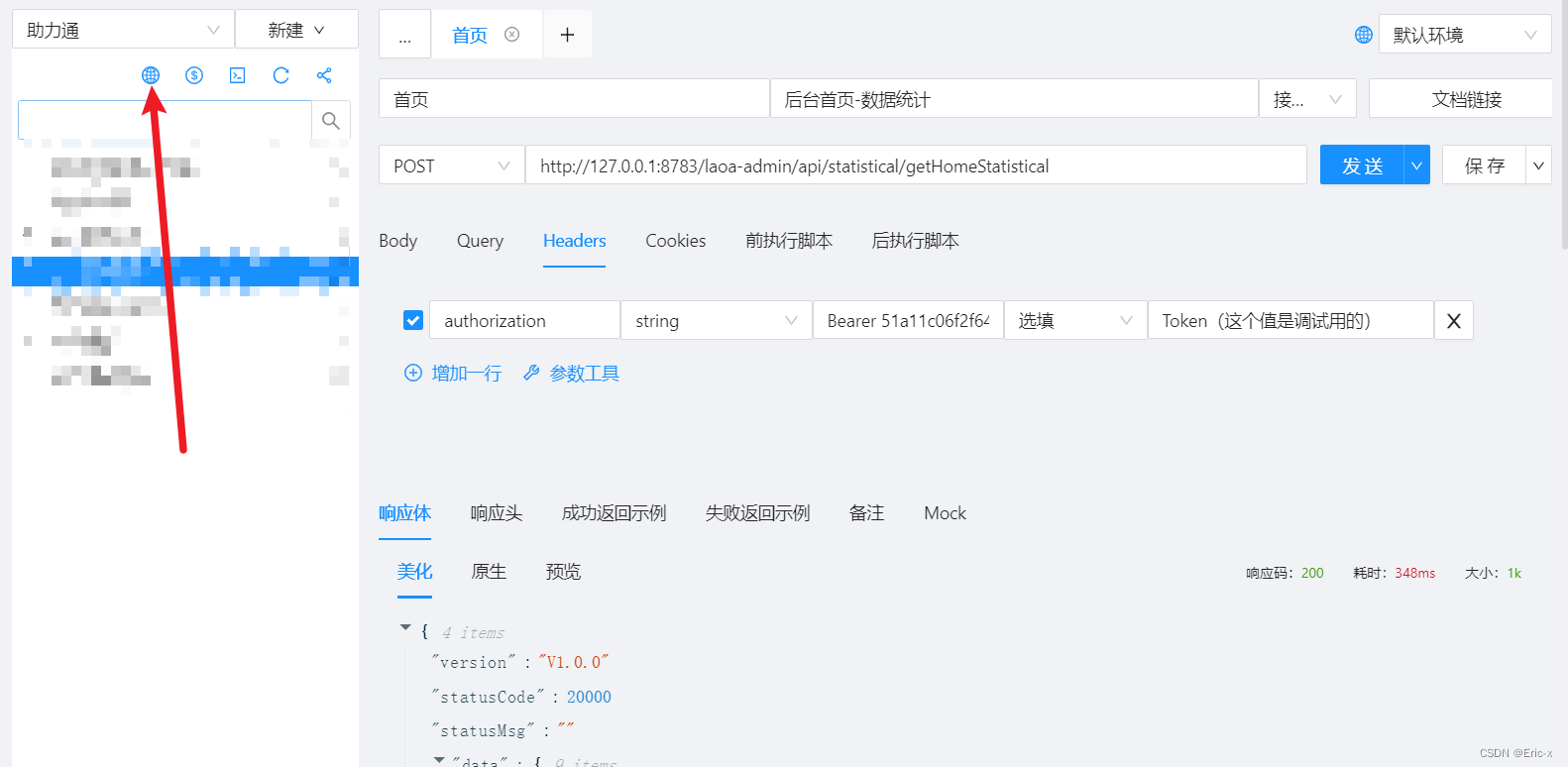
Task: Open the 失败返回示例 tab
Action: coord(757,513)
